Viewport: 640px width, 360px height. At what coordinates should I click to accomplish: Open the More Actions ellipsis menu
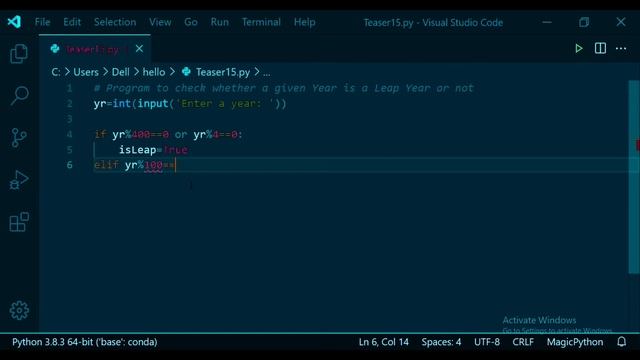coord(621,49)
